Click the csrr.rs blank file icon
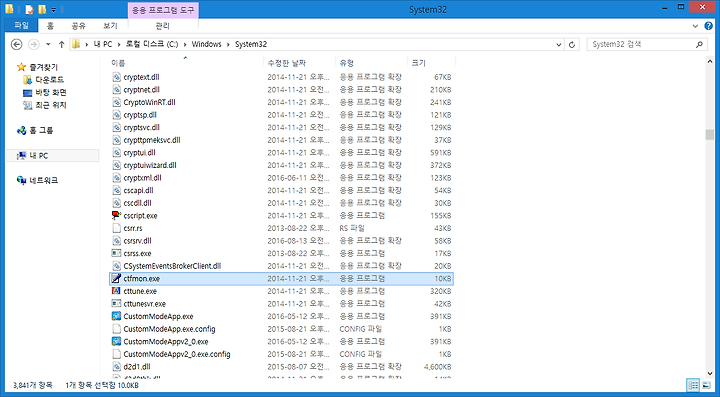720x397 pixels. pyautogui.click(x=116, y=228)
